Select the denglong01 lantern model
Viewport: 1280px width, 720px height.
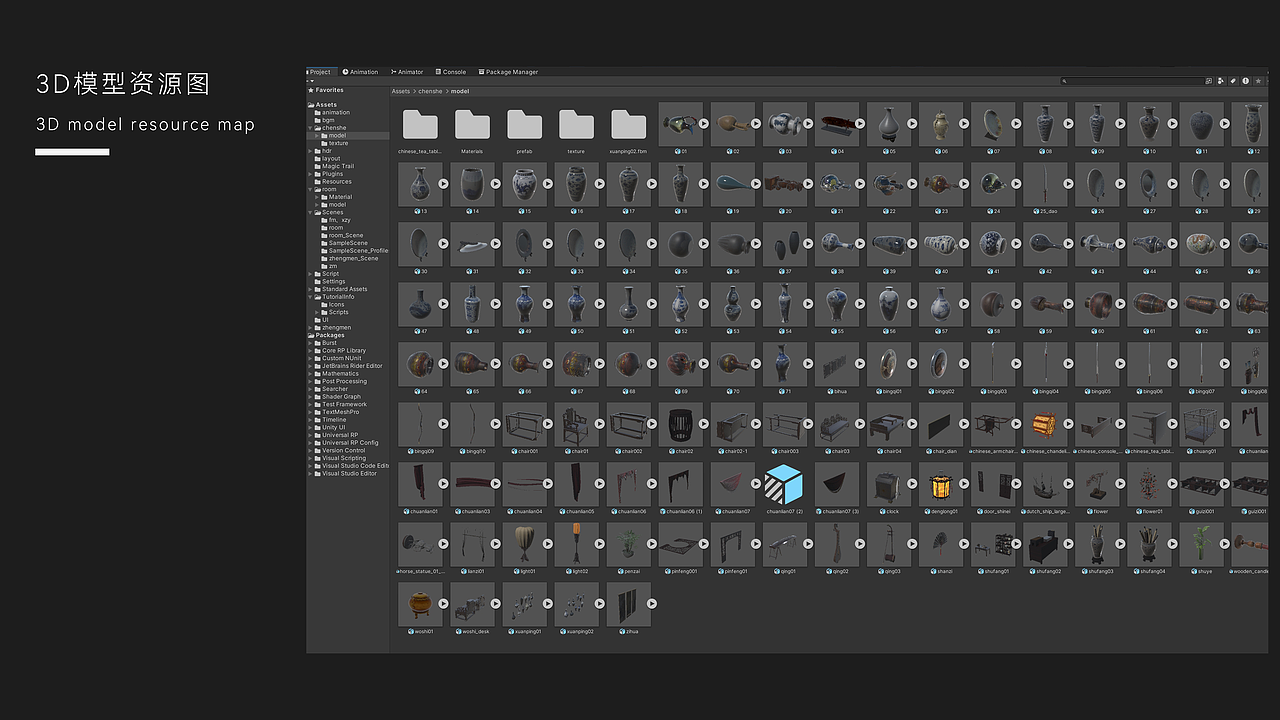pos(940,485)
